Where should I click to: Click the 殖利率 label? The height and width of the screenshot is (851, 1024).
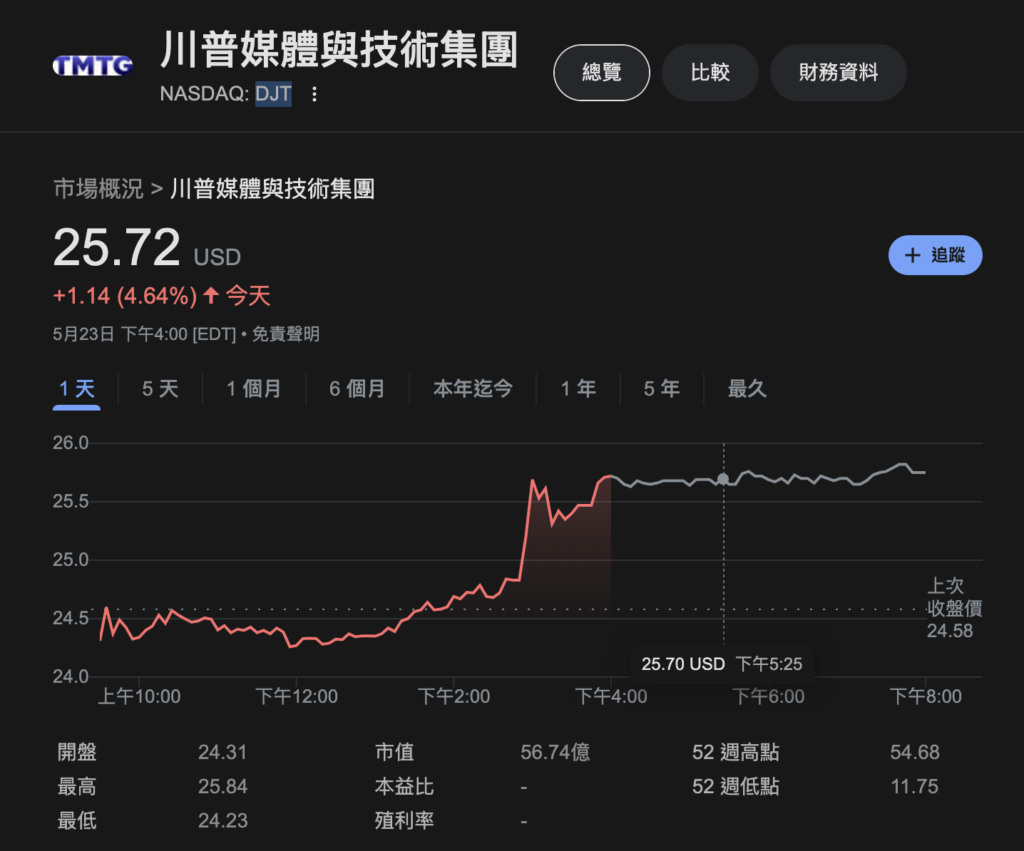coord(404,820)
